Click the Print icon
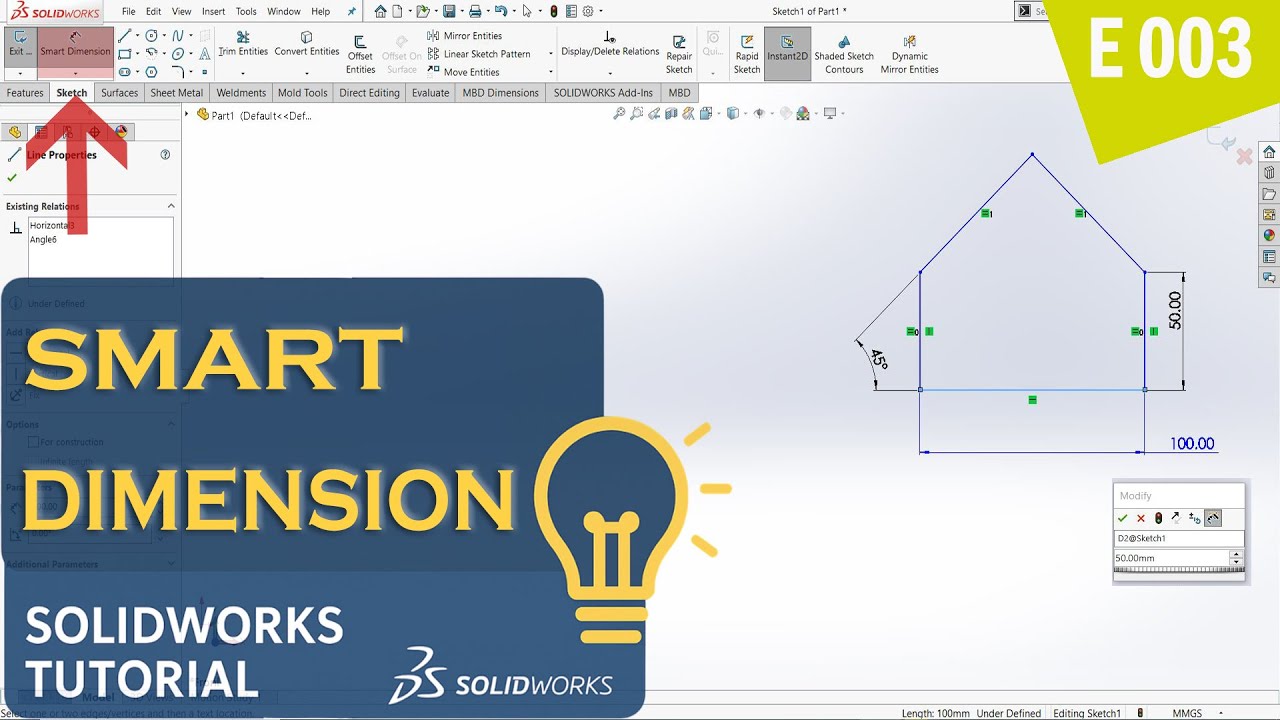The width and height of the screenshot is (1280, 720). pyautogui.click(x=475, y=11)
